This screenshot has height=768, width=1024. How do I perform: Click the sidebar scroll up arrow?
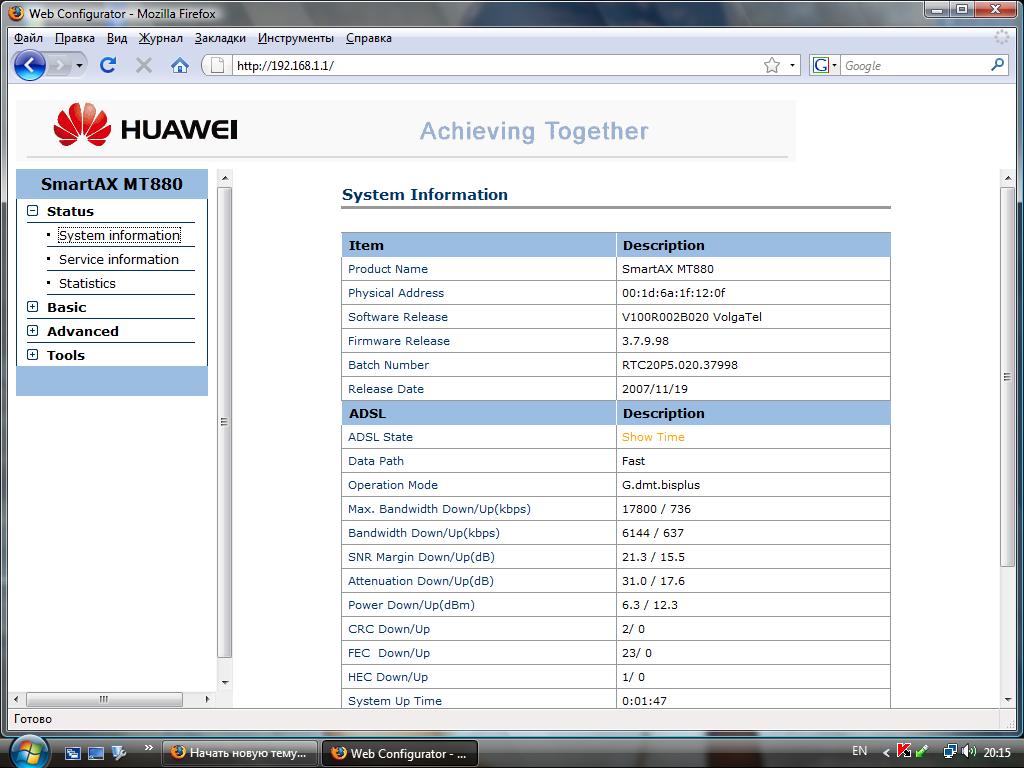225,178
